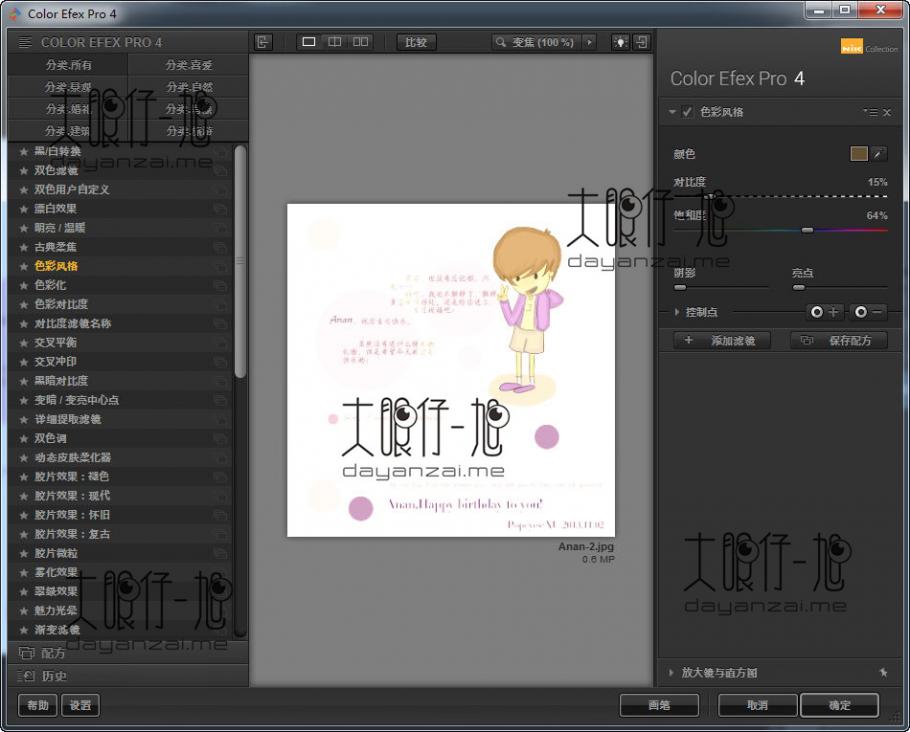Screen dimensions: 910x732
Task: Switch to single image view
Action: pyautogui.click(x=309, y=42)
